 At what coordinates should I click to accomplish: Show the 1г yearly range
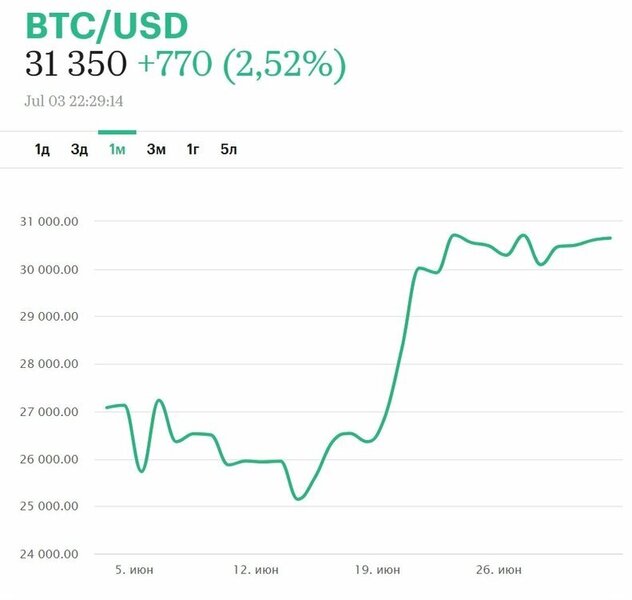point(193,150)
